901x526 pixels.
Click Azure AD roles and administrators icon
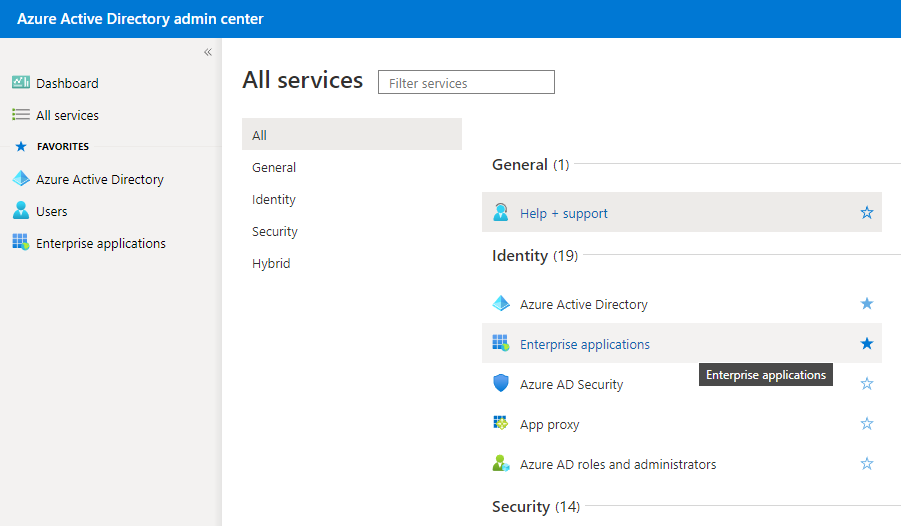501,463
